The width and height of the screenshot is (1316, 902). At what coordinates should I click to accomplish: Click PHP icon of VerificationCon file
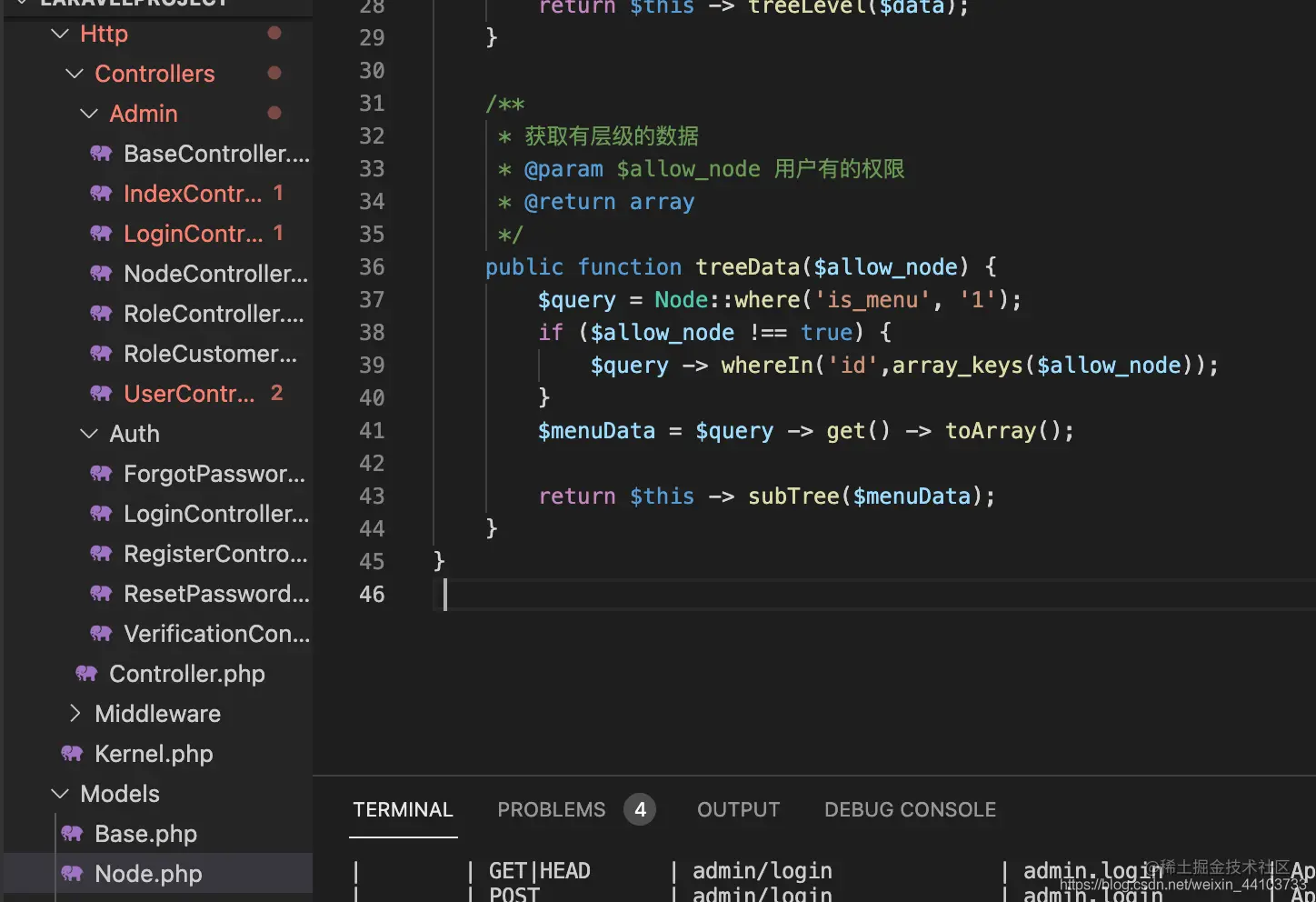pos(101,634)
